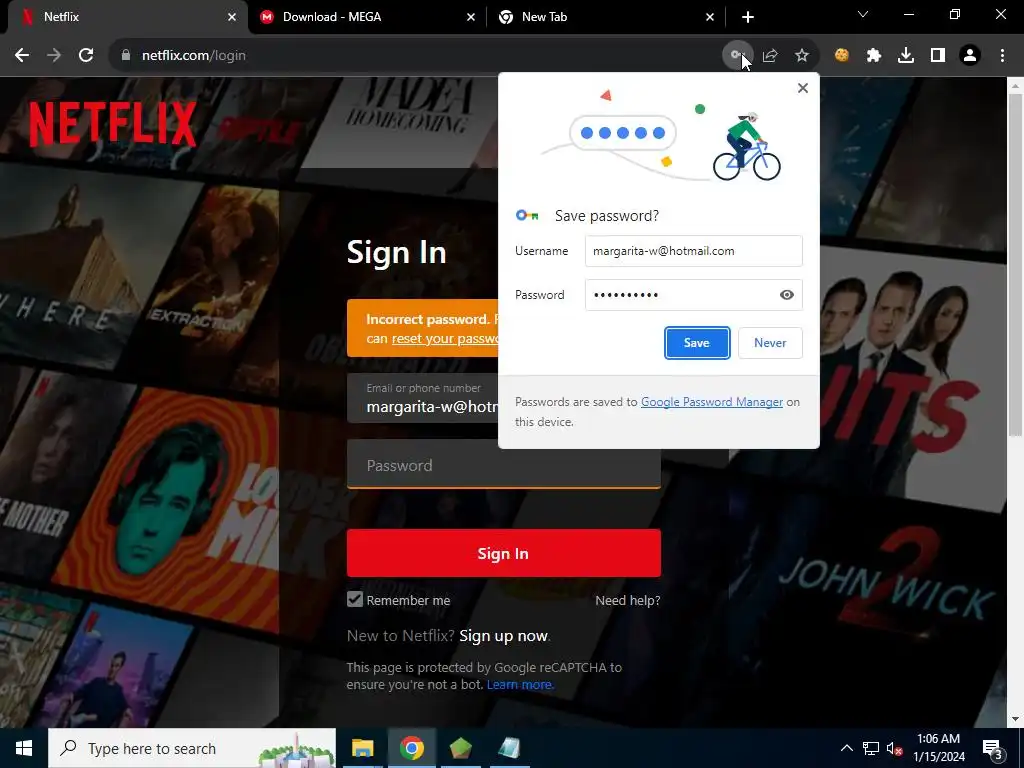Image resolution: width=1024 pixels, height=768 pixels.
Task: Open the Chrome profile avatar
Action: click(970, 56)
